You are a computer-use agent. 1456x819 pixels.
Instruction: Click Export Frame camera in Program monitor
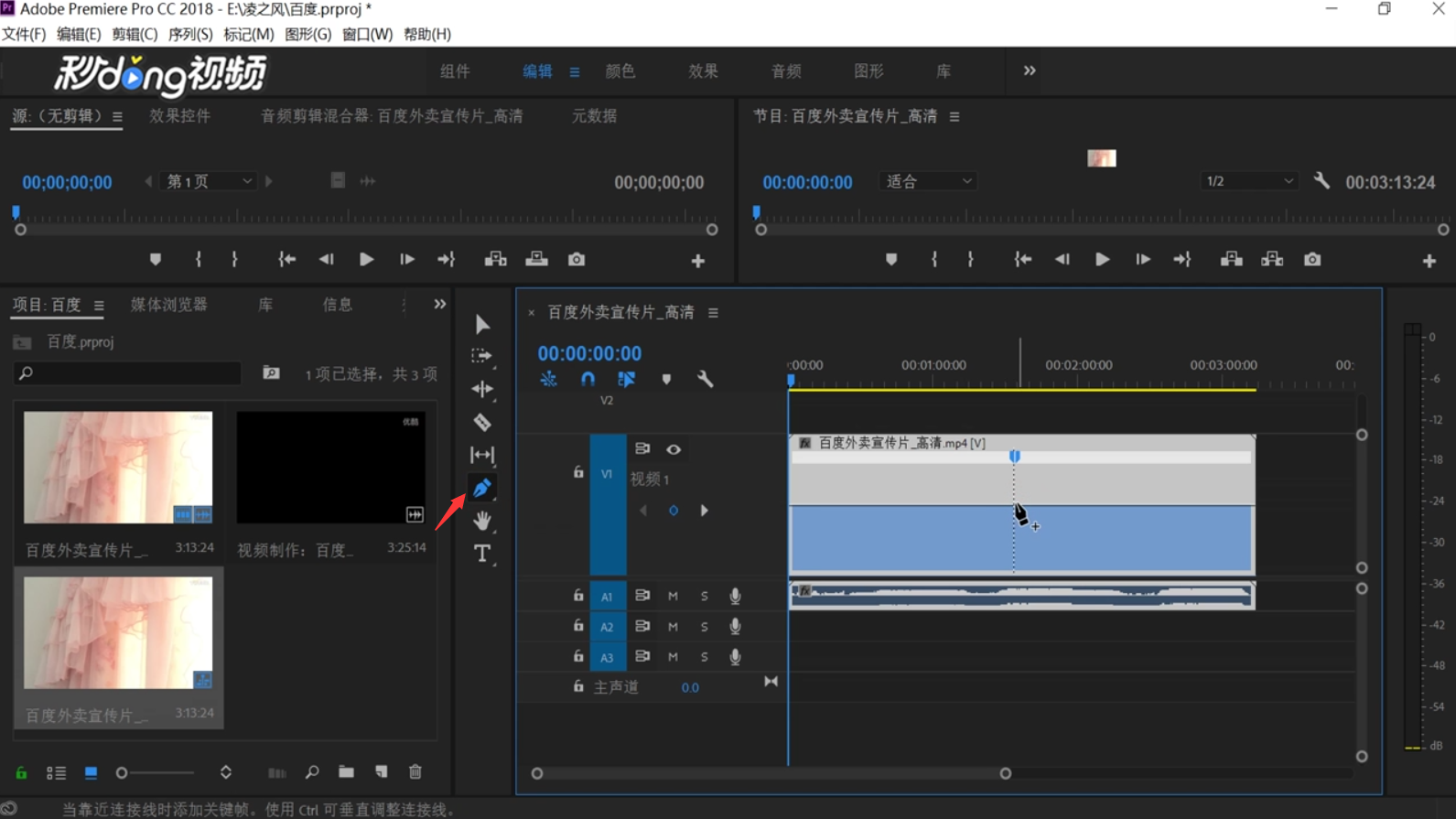click(x=1312, y=260)
